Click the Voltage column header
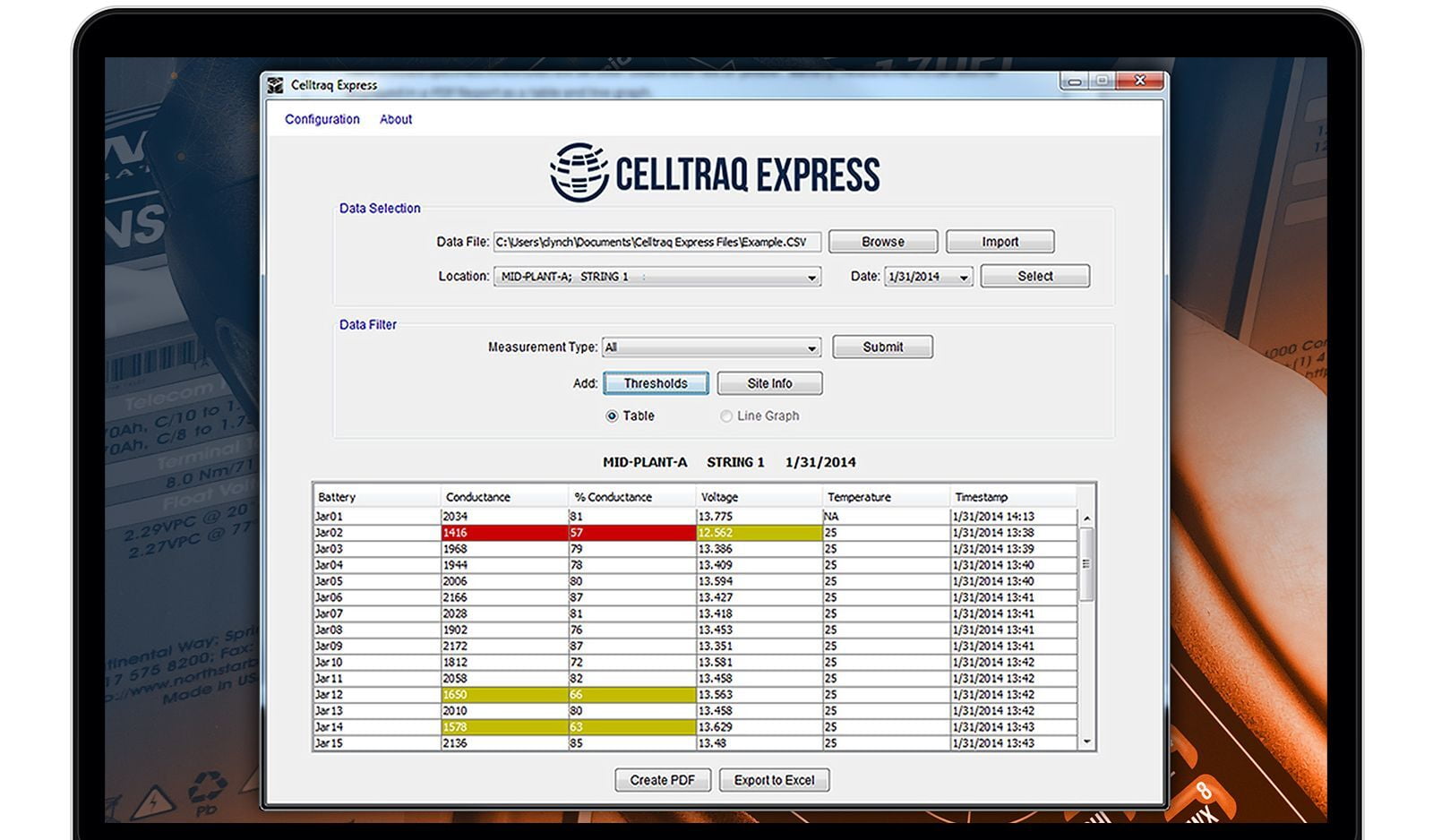The image size is (1433, 840). (759, 497)
